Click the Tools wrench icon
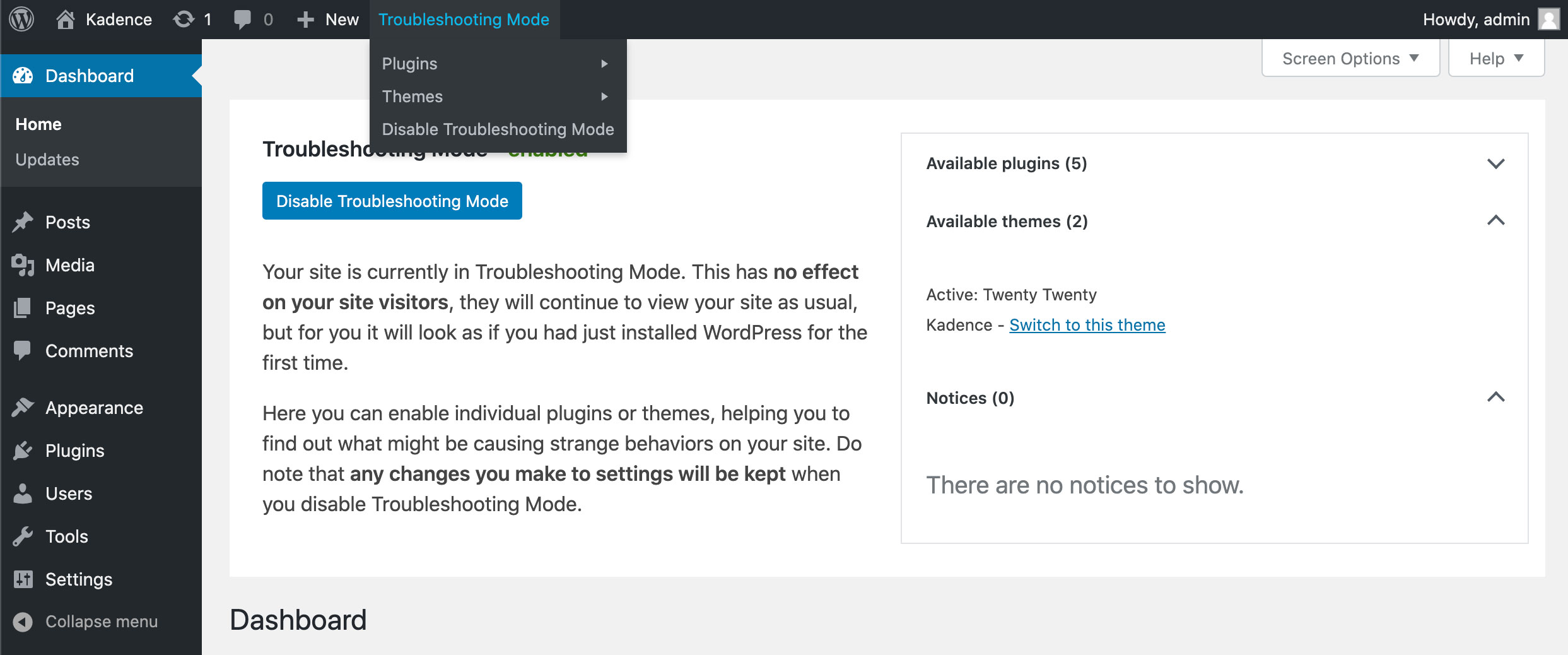The image size is (1568, 655). 23,536
